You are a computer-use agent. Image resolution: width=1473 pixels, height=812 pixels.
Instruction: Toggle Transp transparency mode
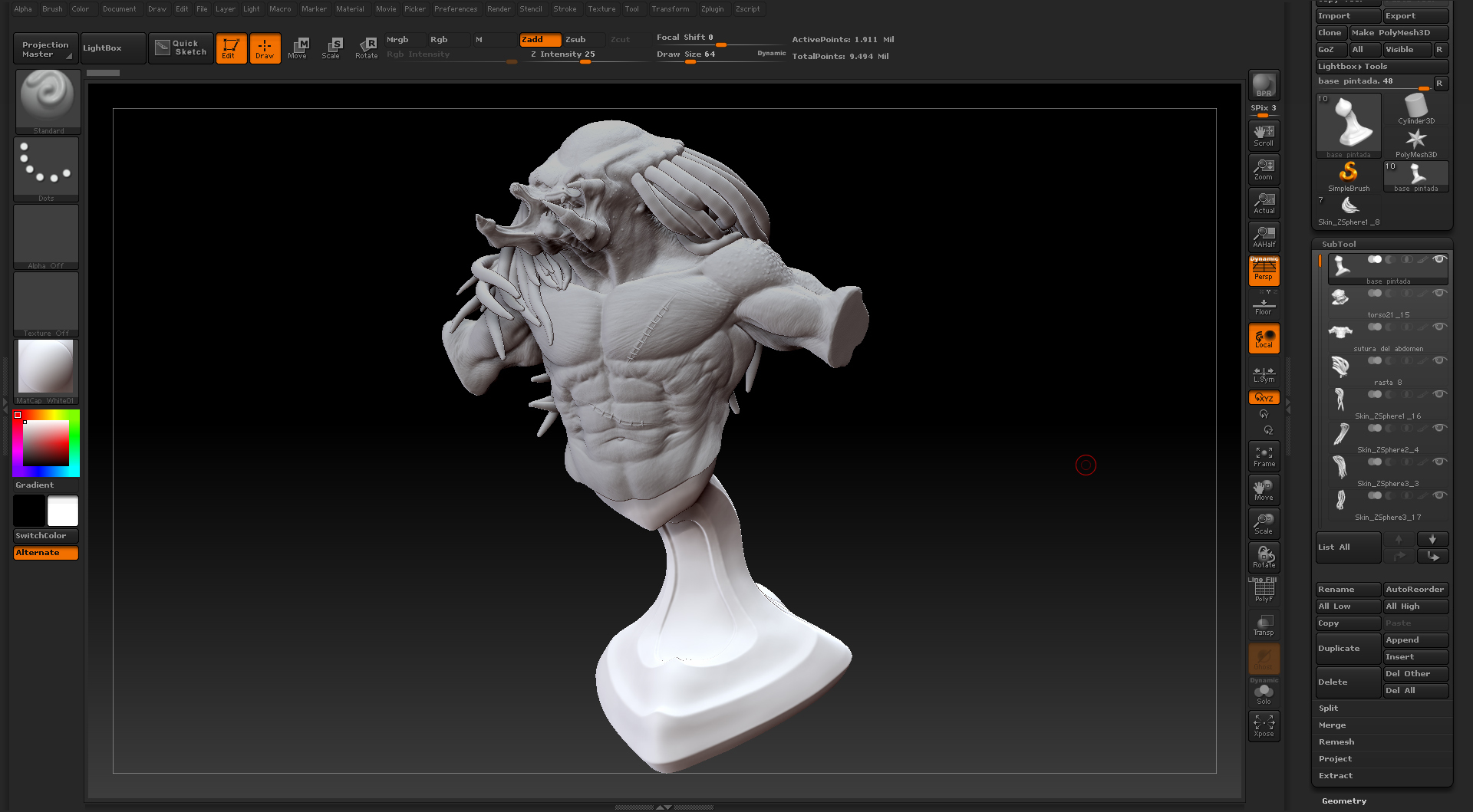tap(1263, 623)
